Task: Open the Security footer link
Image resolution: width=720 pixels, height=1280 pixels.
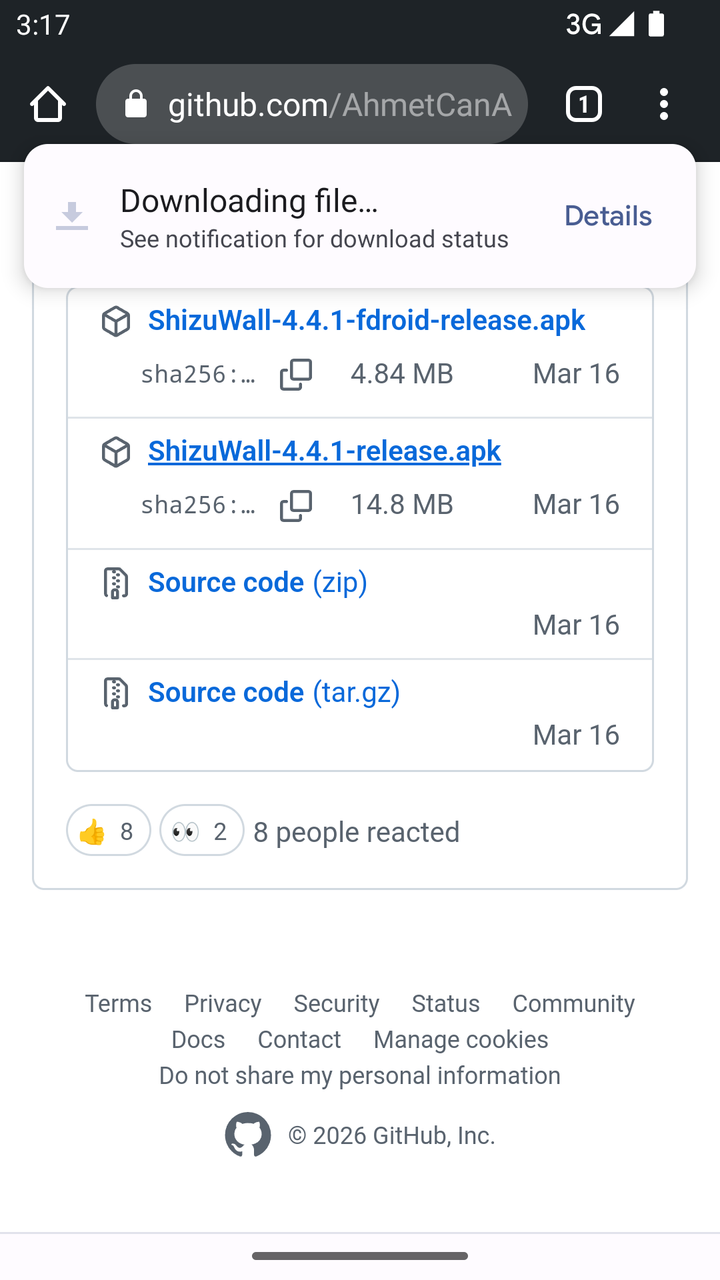Action: click(336, 1003)
